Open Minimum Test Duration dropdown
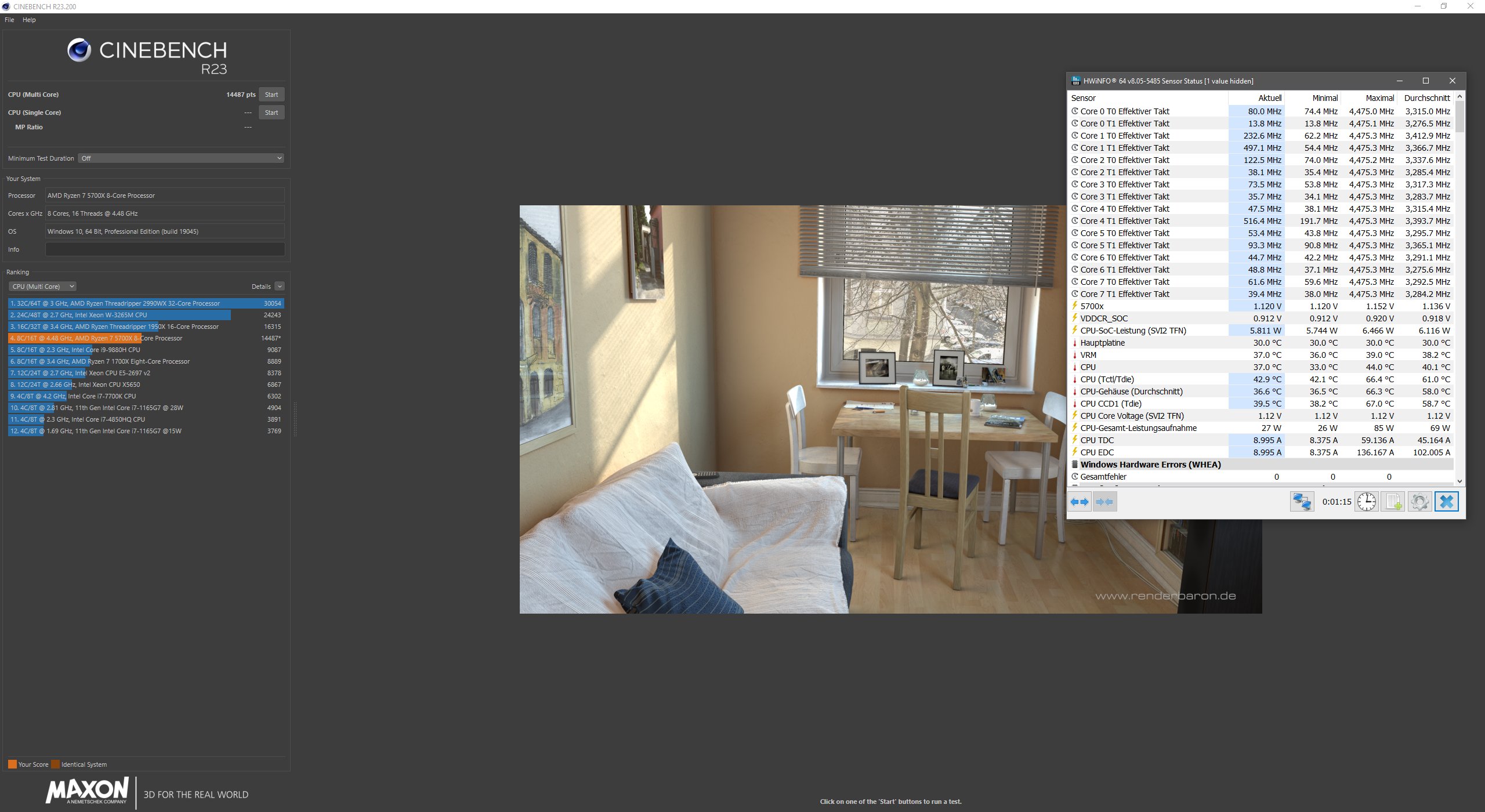The image size is (1485, 812). 181,158
